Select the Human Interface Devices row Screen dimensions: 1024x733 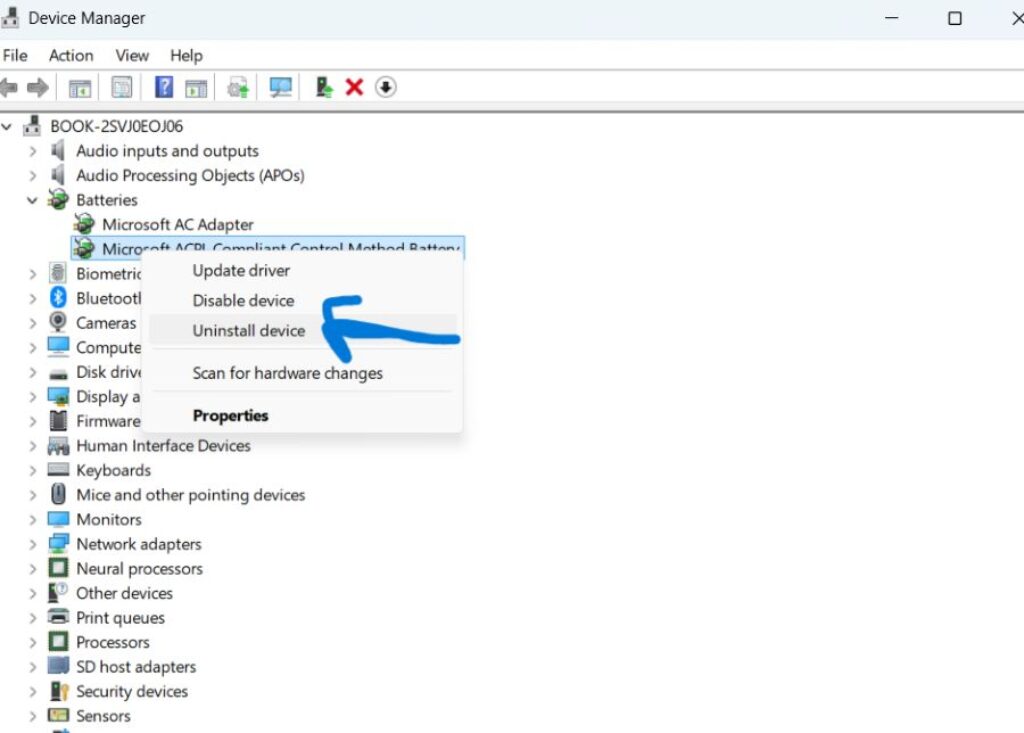[x=163, y=446]
